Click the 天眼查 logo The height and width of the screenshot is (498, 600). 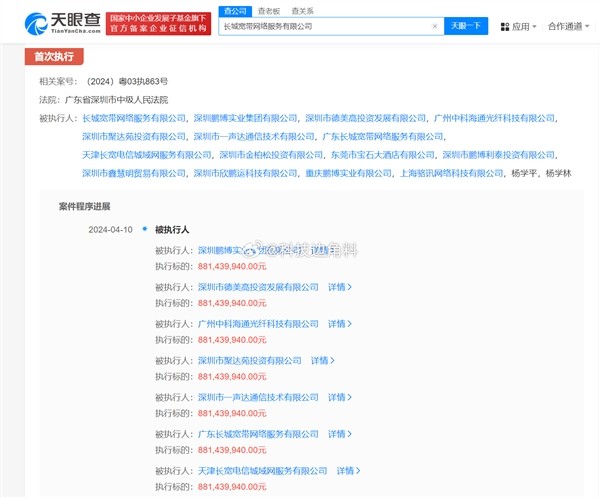click(x=40, y=21)
